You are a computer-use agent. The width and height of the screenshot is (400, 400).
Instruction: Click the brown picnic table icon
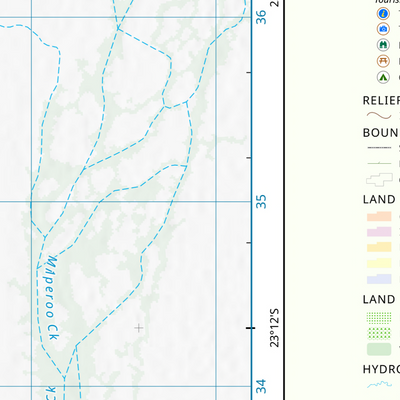coord(383,61)
